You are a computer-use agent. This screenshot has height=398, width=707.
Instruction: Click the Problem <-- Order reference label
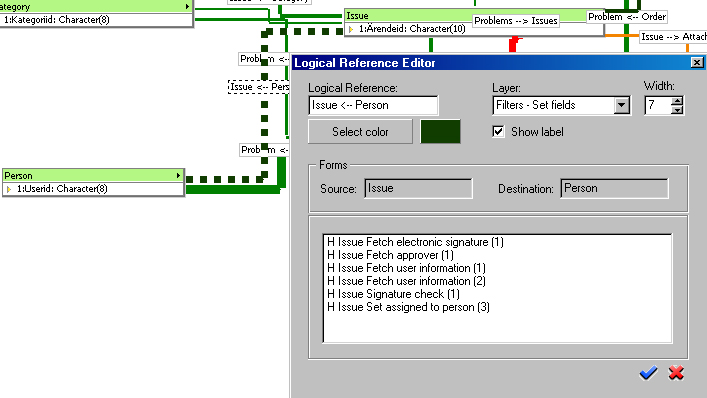(x=627, y=17)
